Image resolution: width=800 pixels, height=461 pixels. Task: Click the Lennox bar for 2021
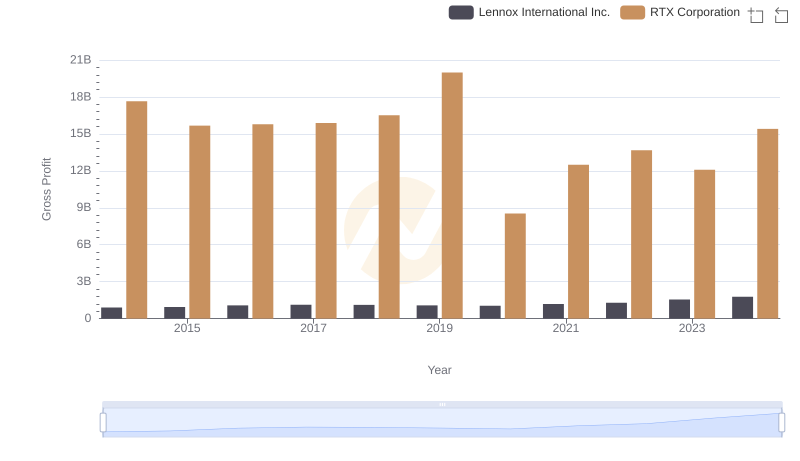click(554, 311)
